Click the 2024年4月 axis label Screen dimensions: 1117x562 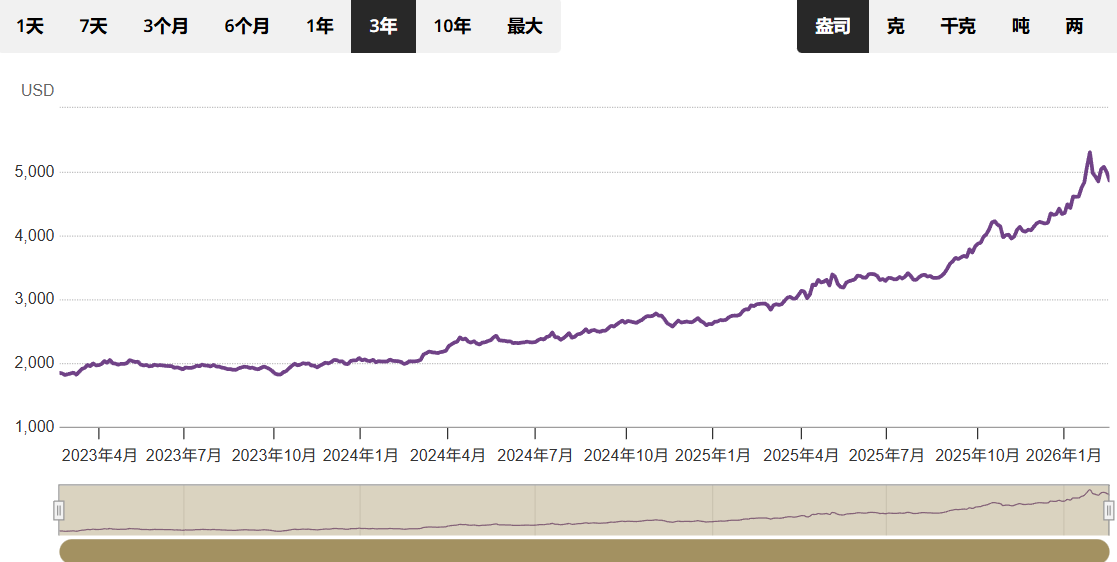[447, 455]
